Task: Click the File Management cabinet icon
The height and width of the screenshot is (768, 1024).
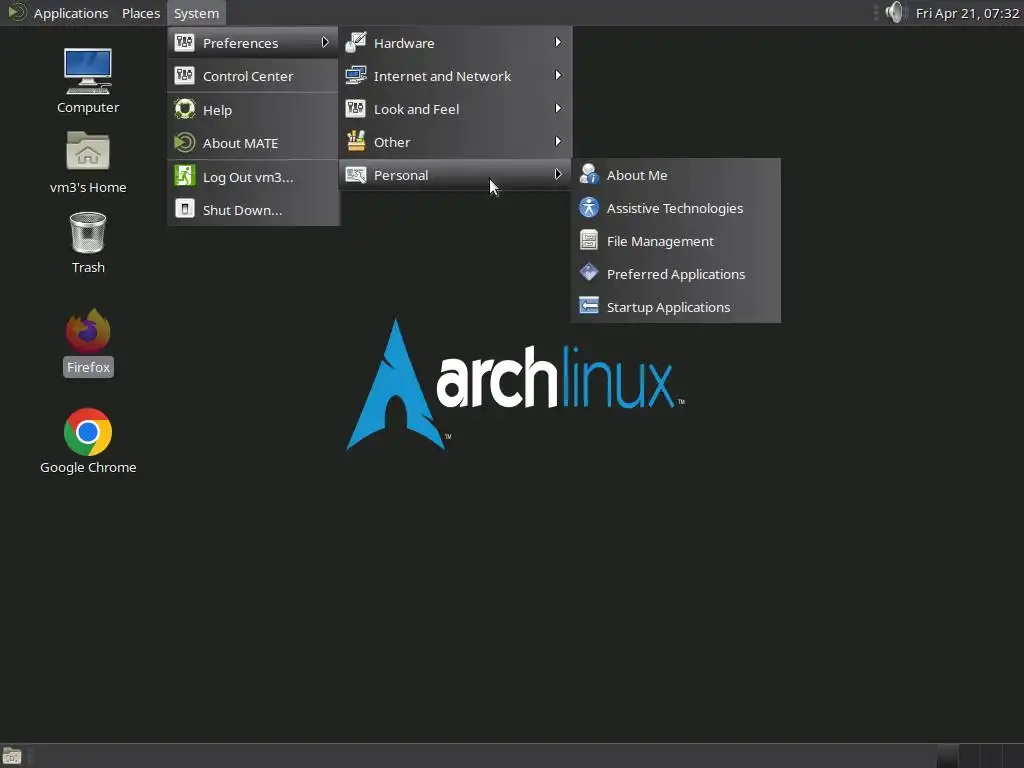Action: [x=588, y=240]
